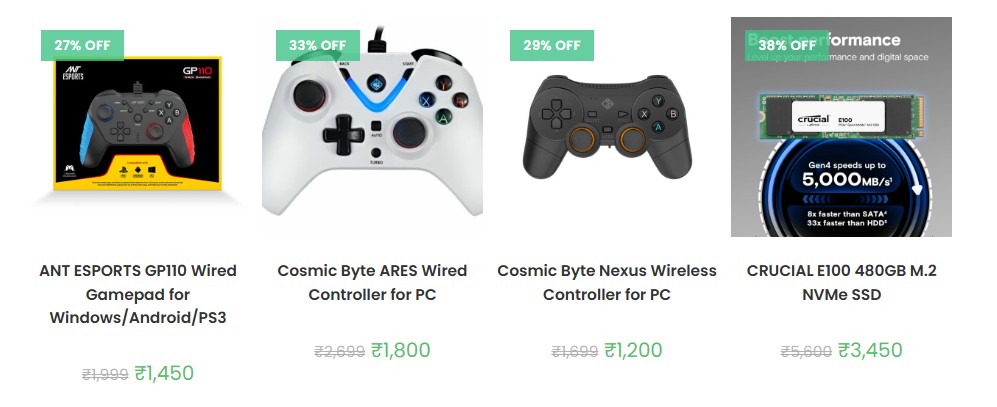Click the struck-through ₹1,999 original price
The image size is (997, 407).
pos(105,374)
